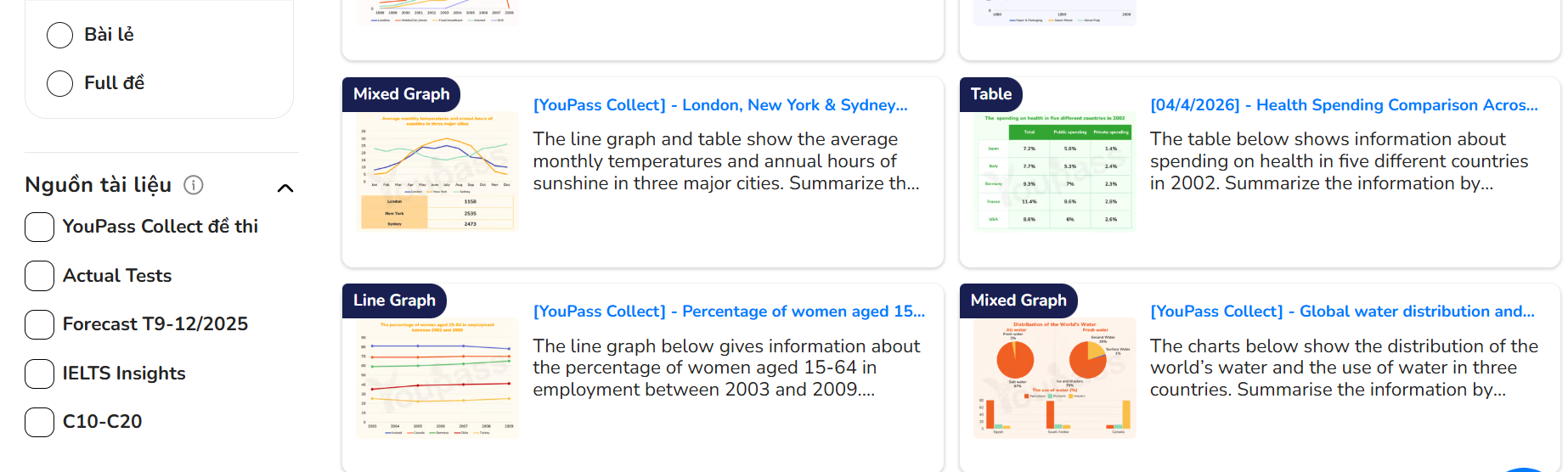Select the Full đề radio option
1568x472 pixels.
[59, 83]
